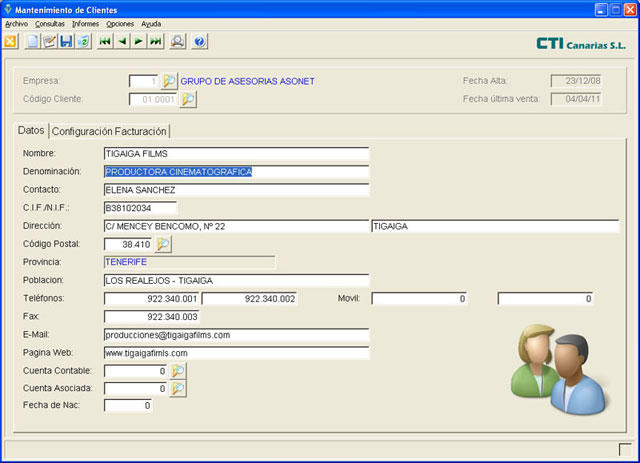Image resolution: width=640 pixels, height=463 pixels.
Task: Open lookup next to Cuenta Asociada
Action: [x=178, y=388]
